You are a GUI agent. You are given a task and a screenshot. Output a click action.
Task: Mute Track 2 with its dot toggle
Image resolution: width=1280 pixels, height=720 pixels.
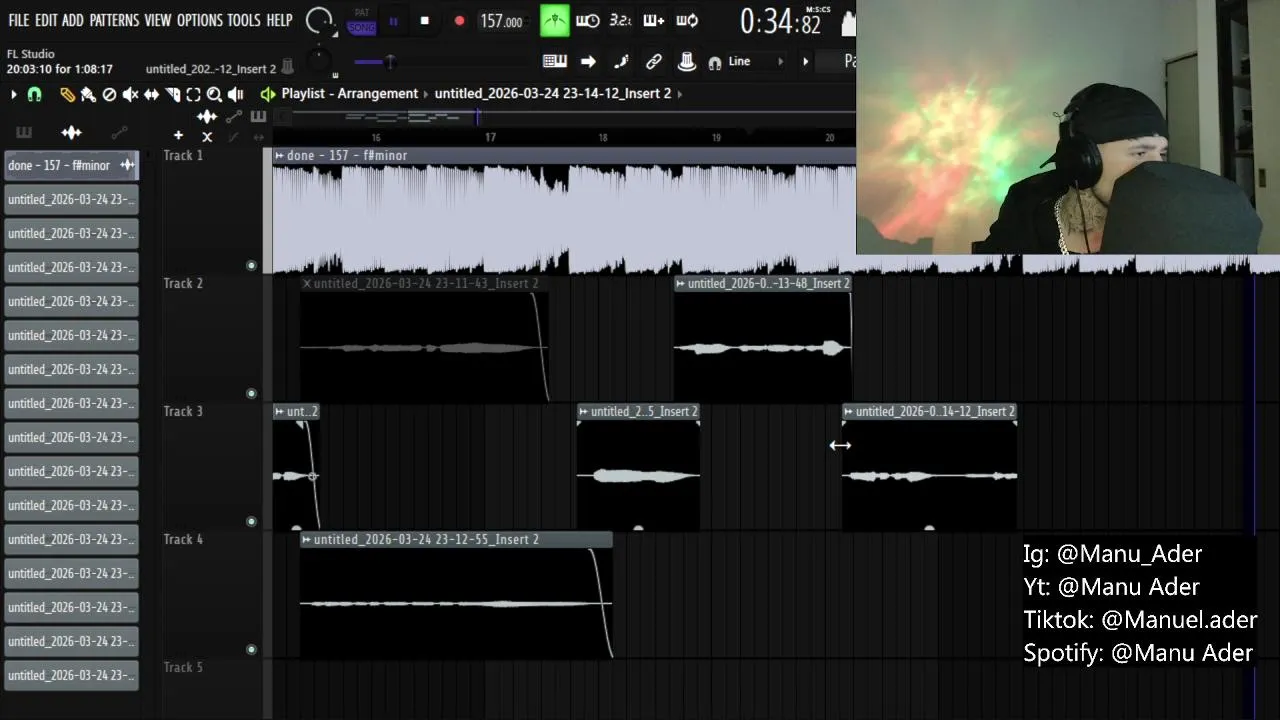251,393
